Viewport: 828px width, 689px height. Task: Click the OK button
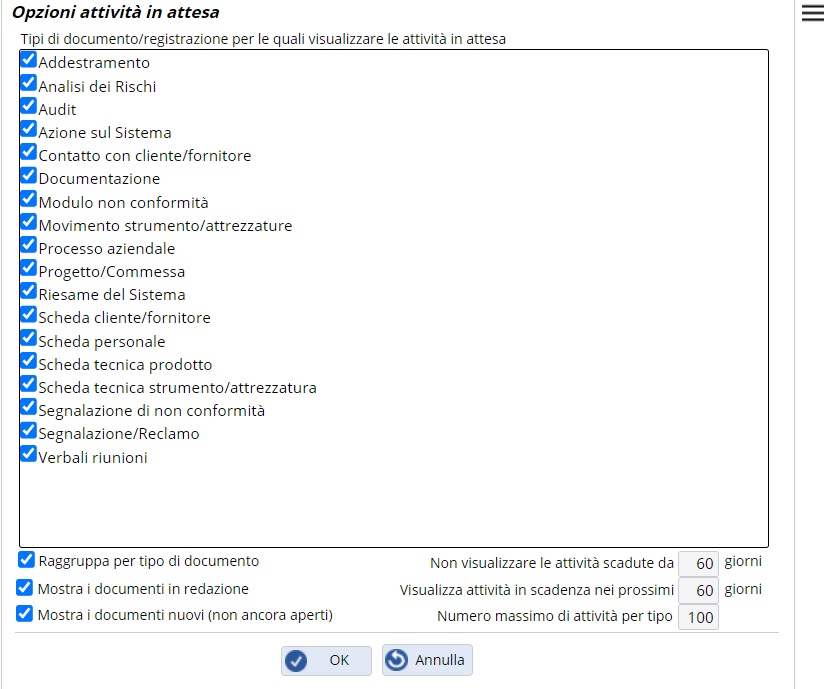pyautogui.click(x=326, y=660)
